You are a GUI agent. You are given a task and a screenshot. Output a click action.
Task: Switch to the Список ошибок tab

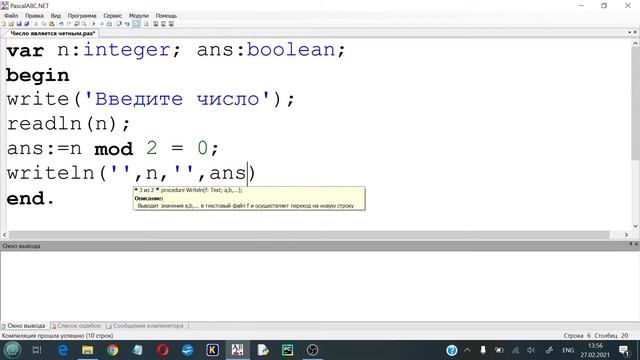[x=76, y=326]
